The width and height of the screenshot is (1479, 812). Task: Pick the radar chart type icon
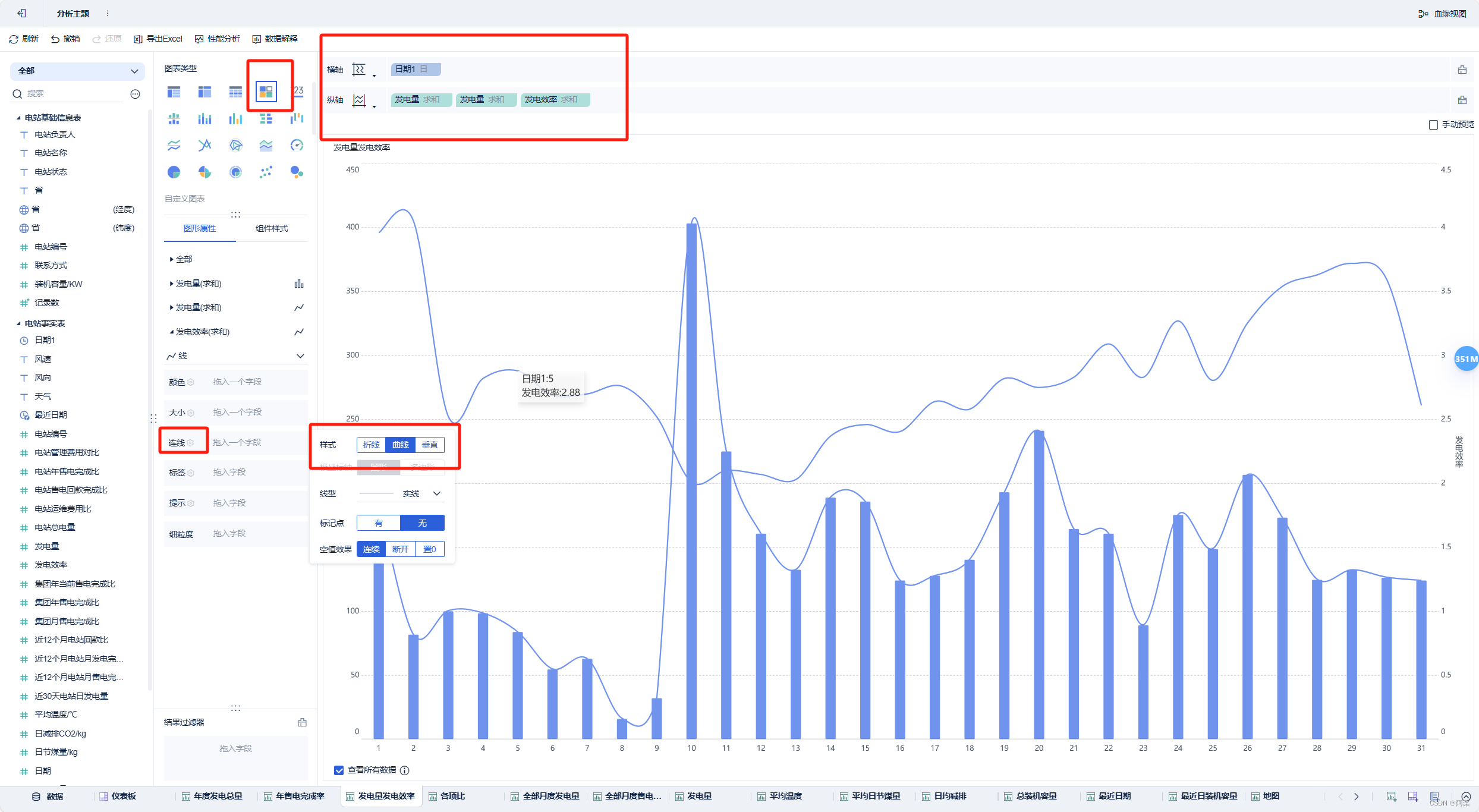235,145
